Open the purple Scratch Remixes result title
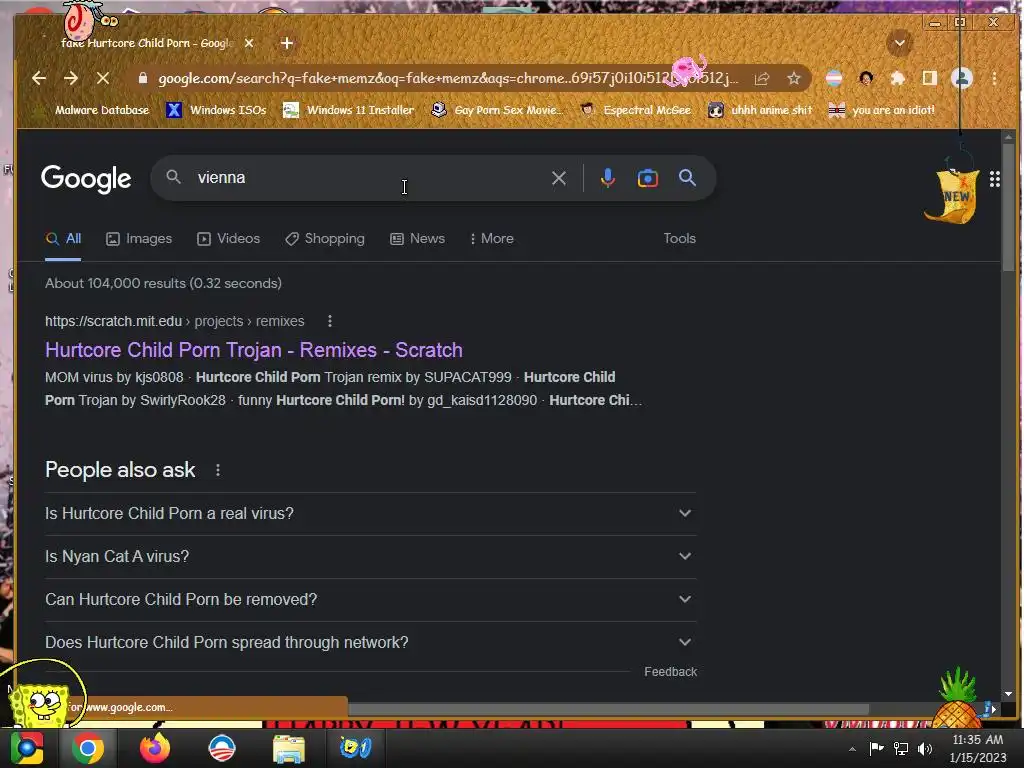Screen dimensions: 1024x768 click(x=253, y=350)
